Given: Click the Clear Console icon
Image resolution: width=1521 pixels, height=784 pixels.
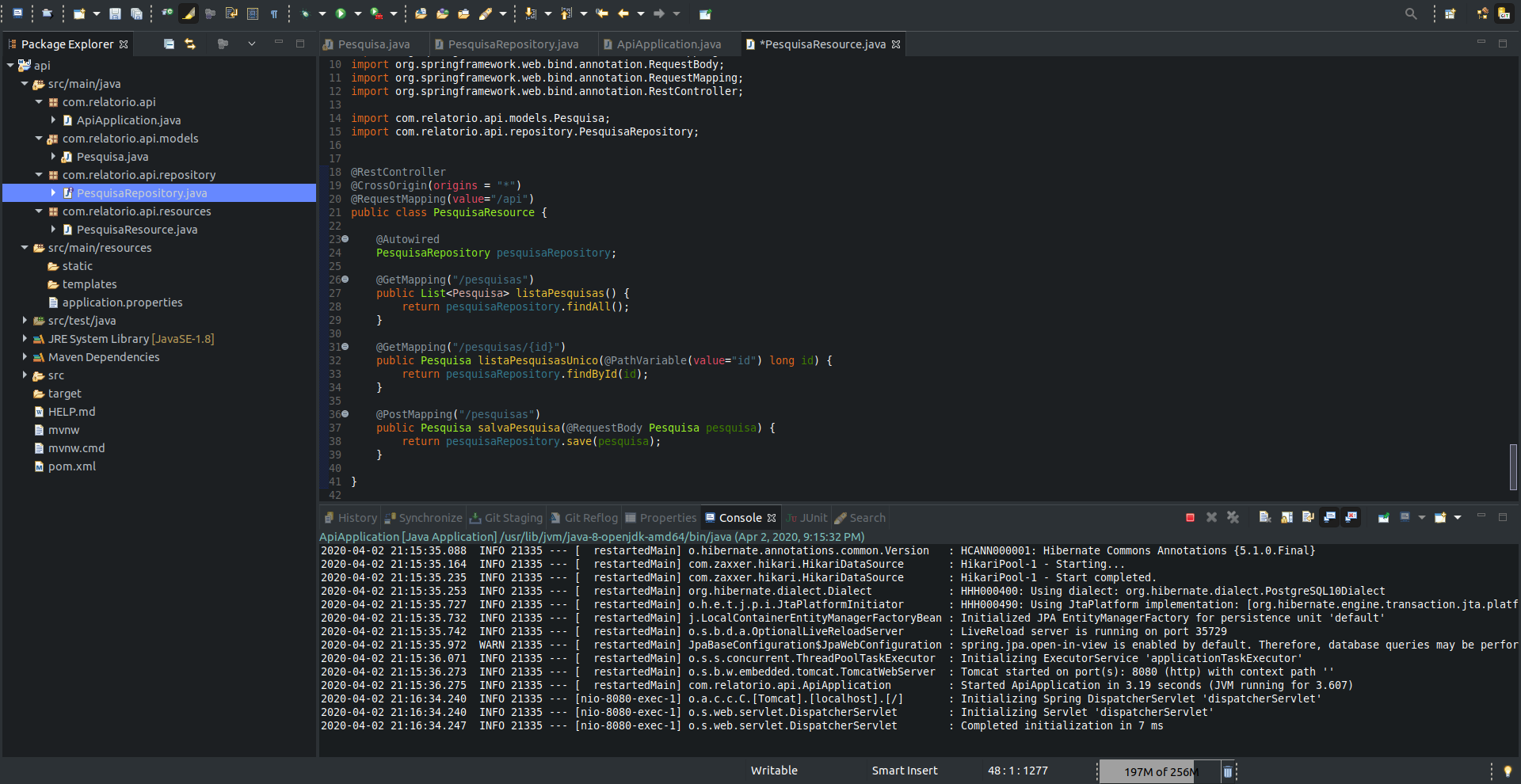Looking at the screenshot, I should pos(1265,517).
